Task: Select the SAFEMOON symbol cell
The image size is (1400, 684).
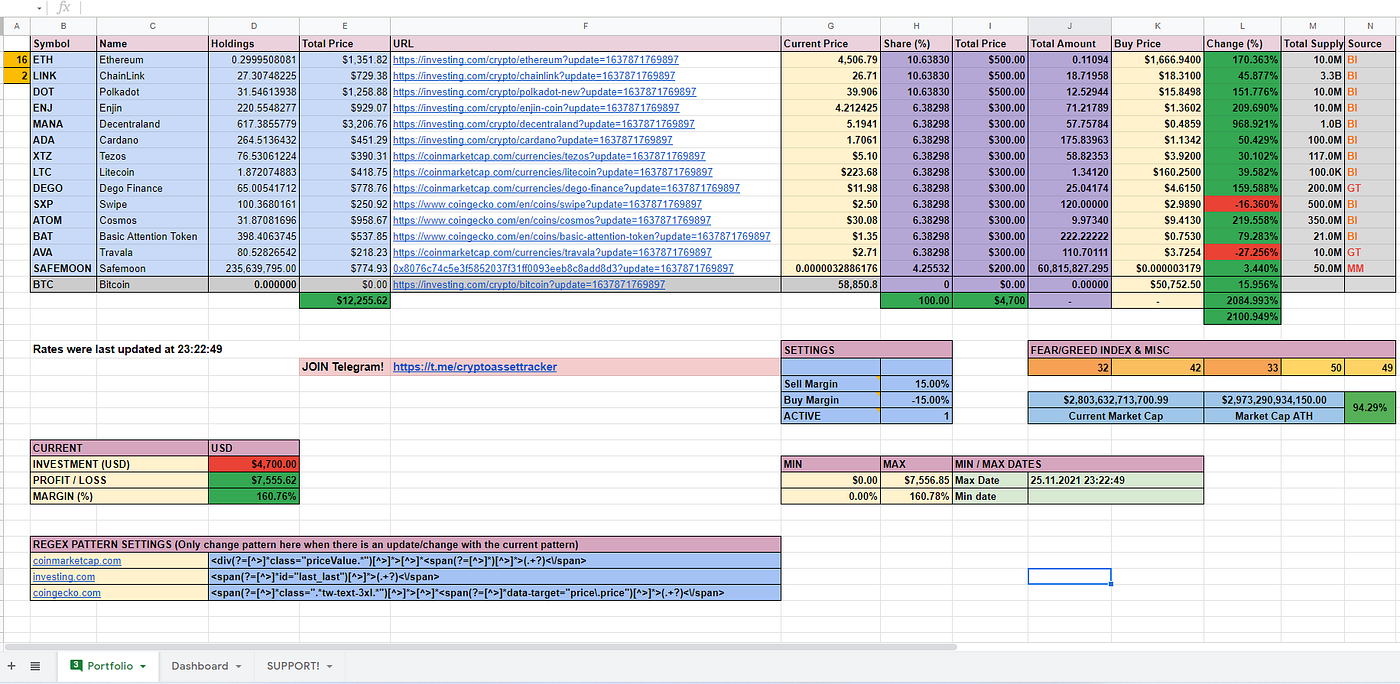Action: click(63, 268)
